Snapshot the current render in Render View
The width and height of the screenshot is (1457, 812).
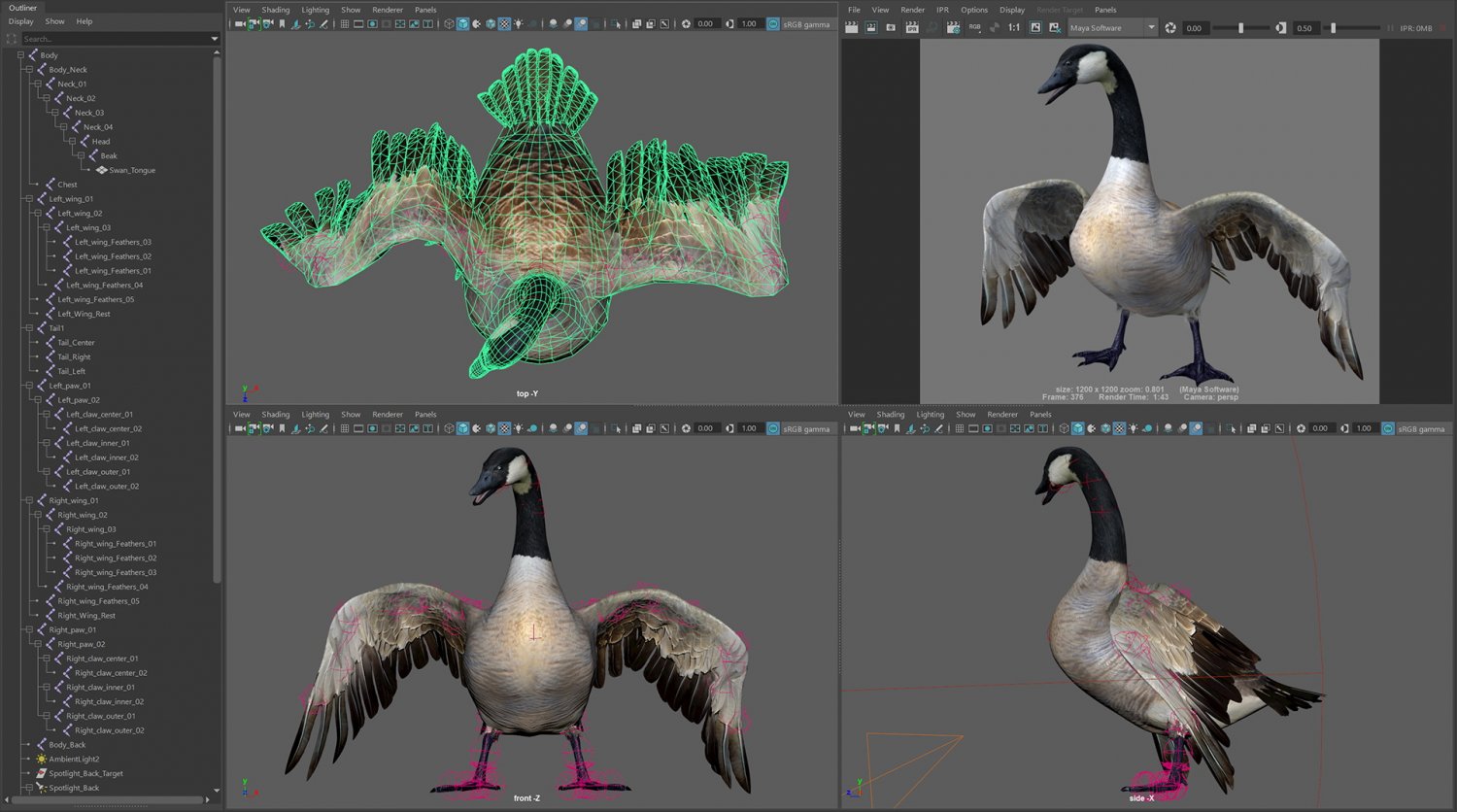point(891,27)
